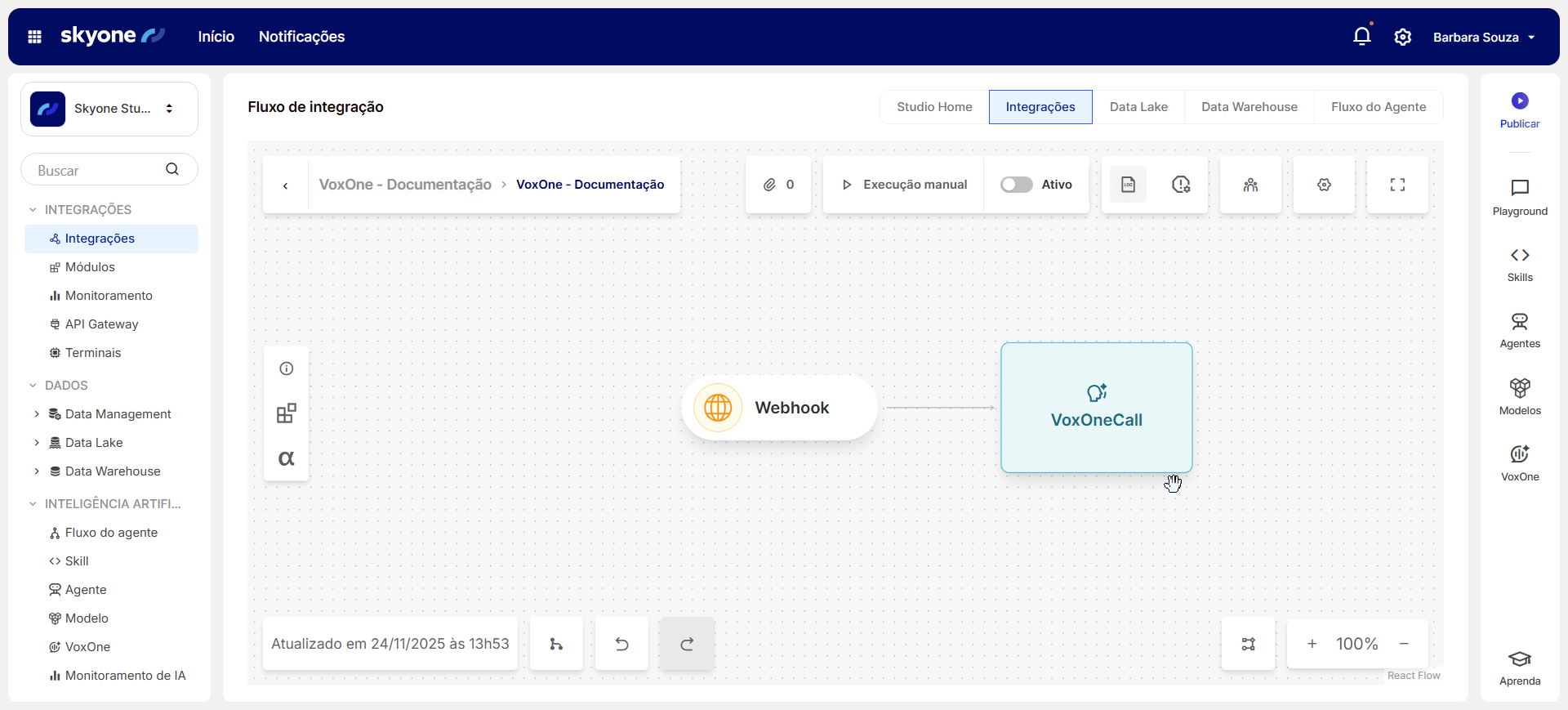Open the notifications bell icon
This screenshot has width=1568, height=710.
(x=1361, y=37)
